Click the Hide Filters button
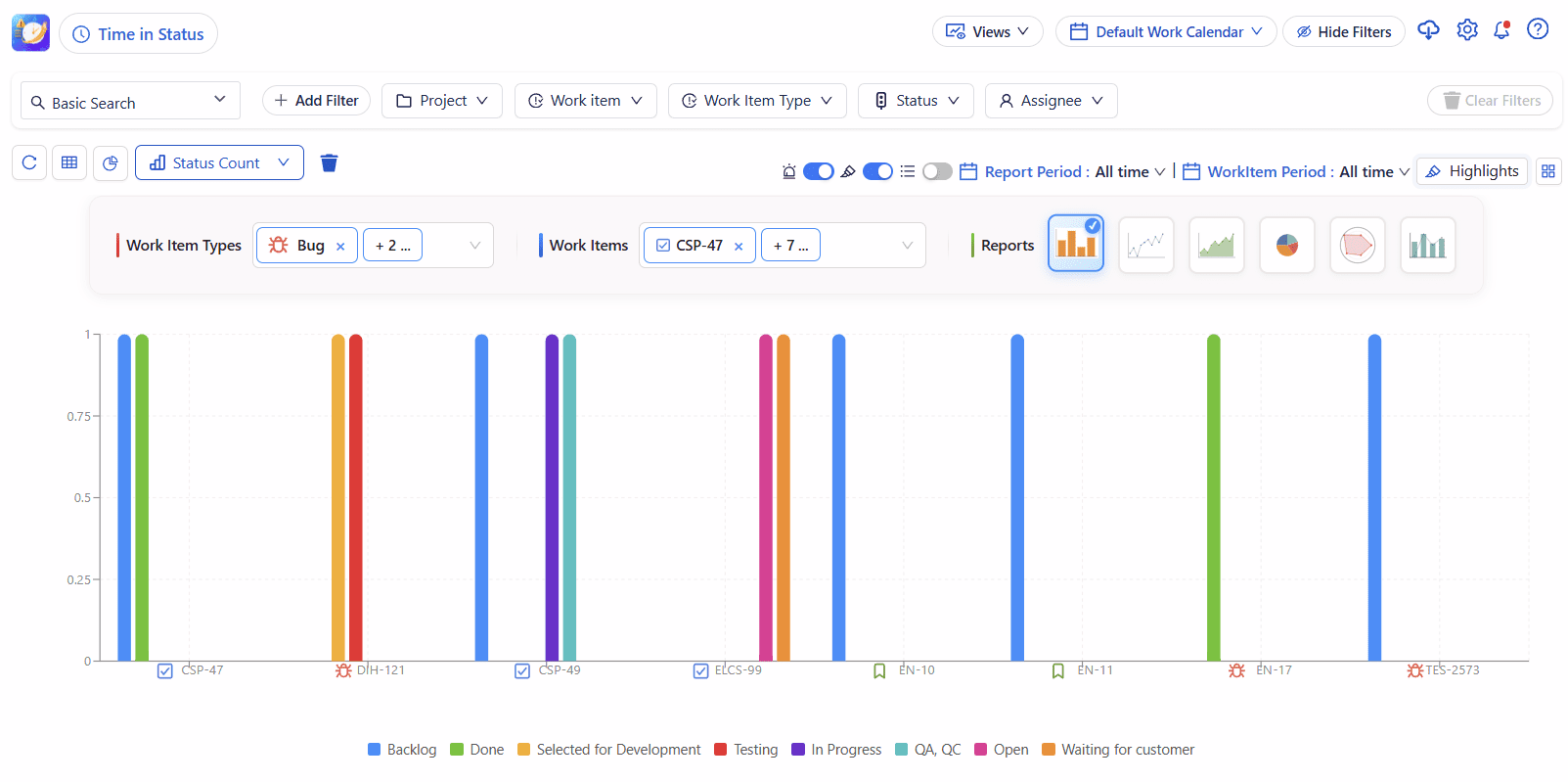Image resolution: width=1568 pixels, height=782 pixels. point(1343,31)
